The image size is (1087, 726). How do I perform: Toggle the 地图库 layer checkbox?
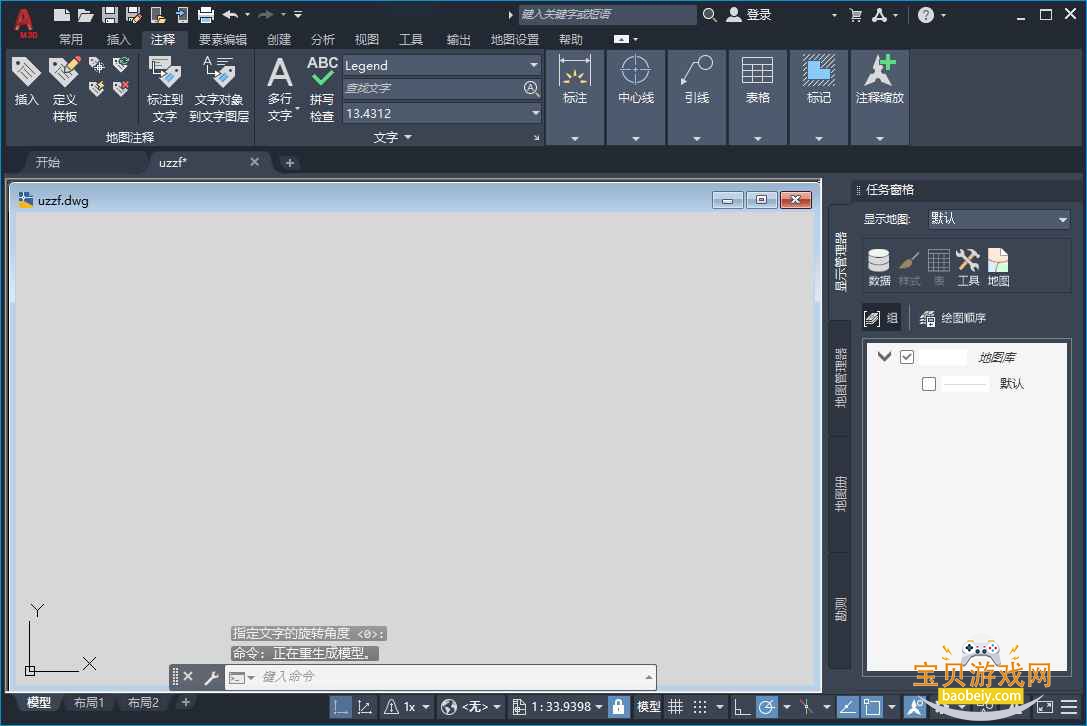coord(907,357)
